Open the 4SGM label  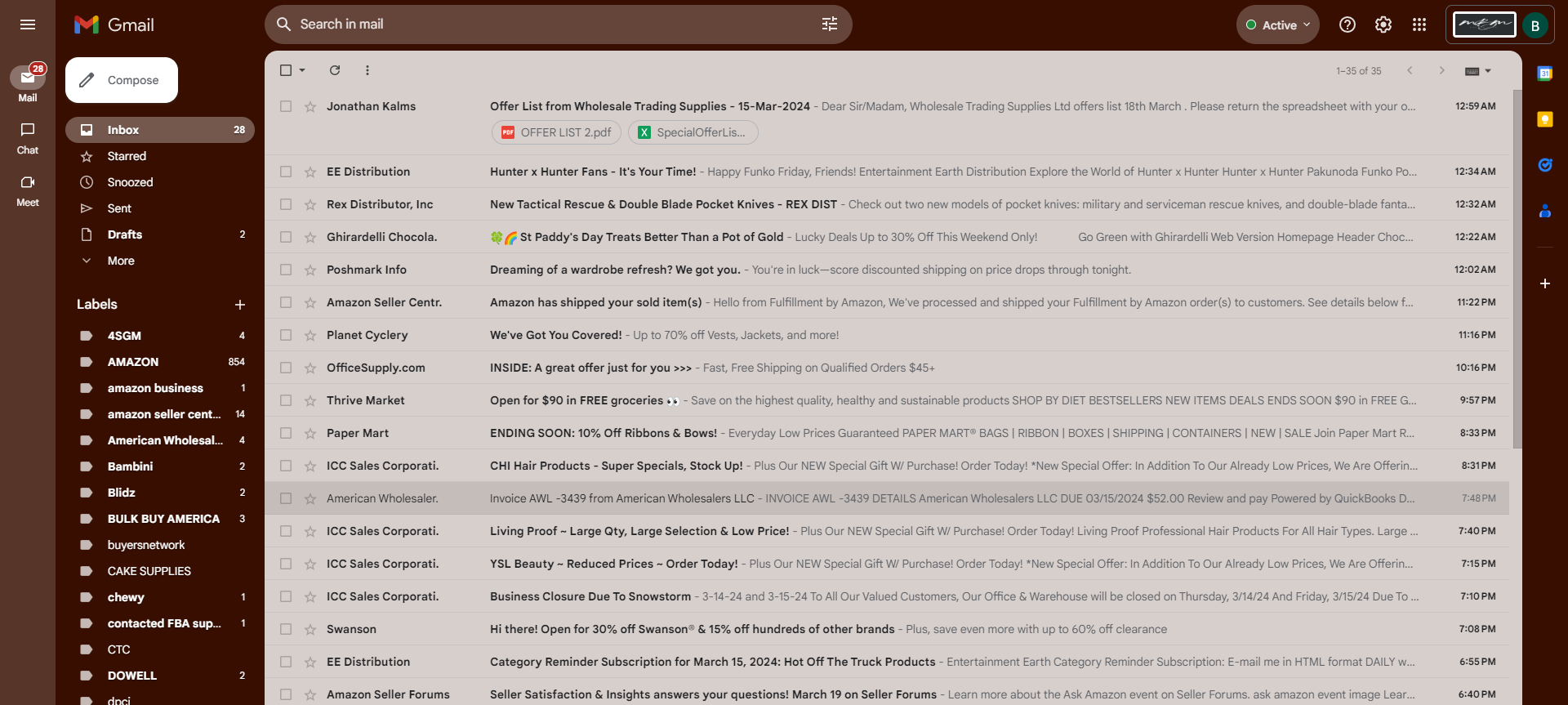160,336
